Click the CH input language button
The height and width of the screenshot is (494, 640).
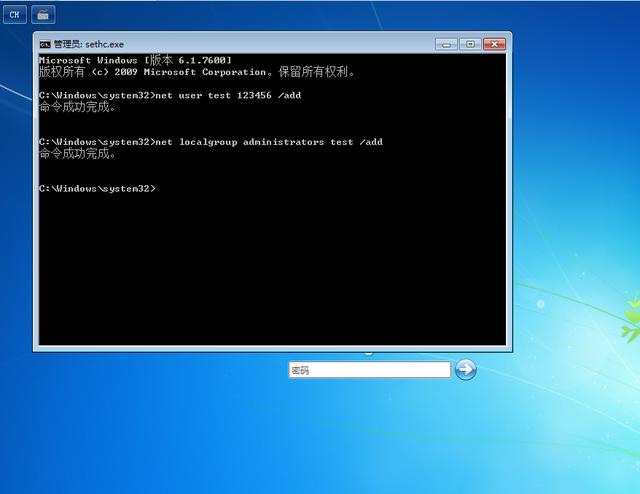pyautogui.click(x=15, y=15)
